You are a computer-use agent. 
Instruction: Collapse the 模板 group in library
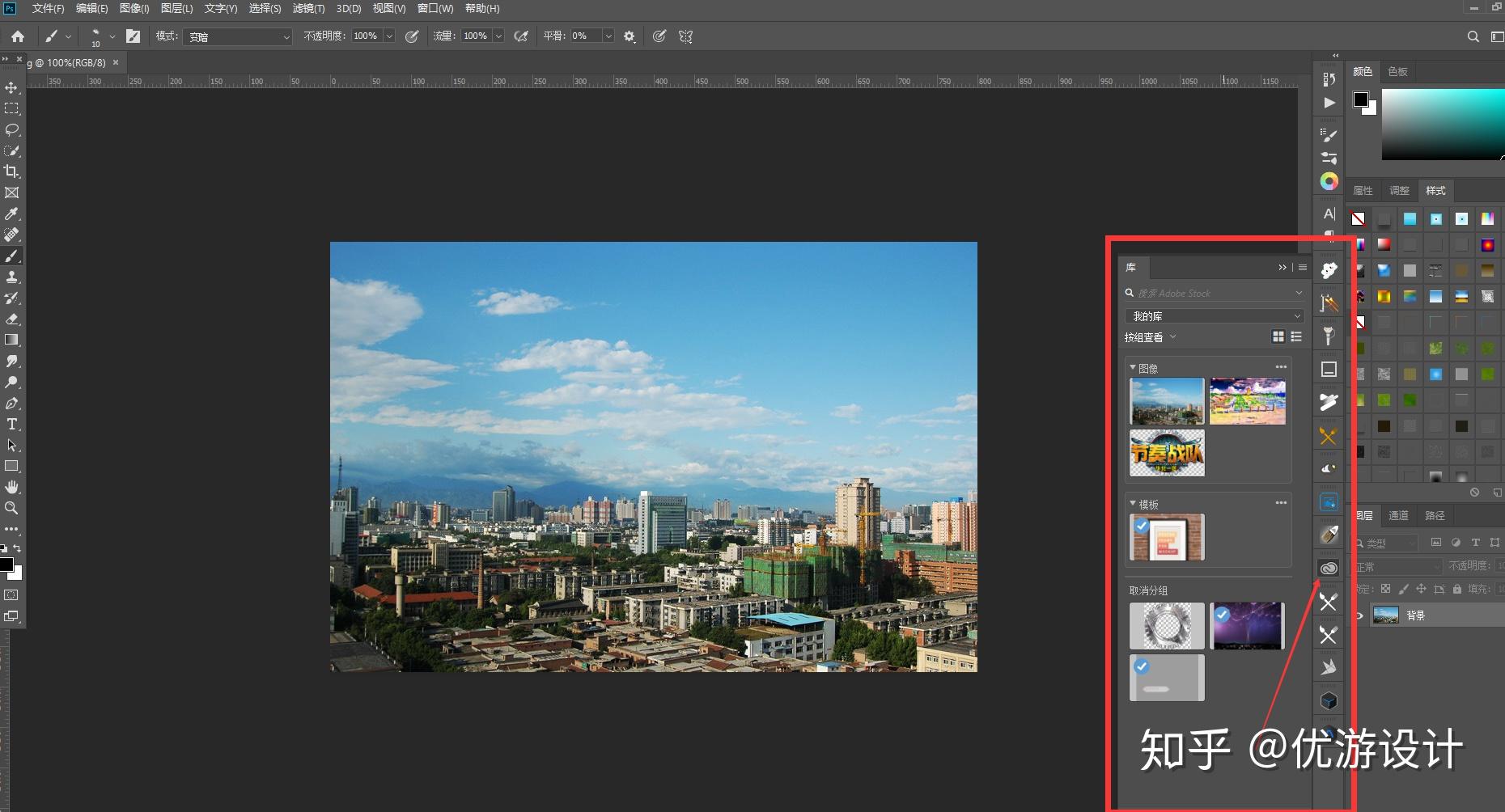point(1133,503)
